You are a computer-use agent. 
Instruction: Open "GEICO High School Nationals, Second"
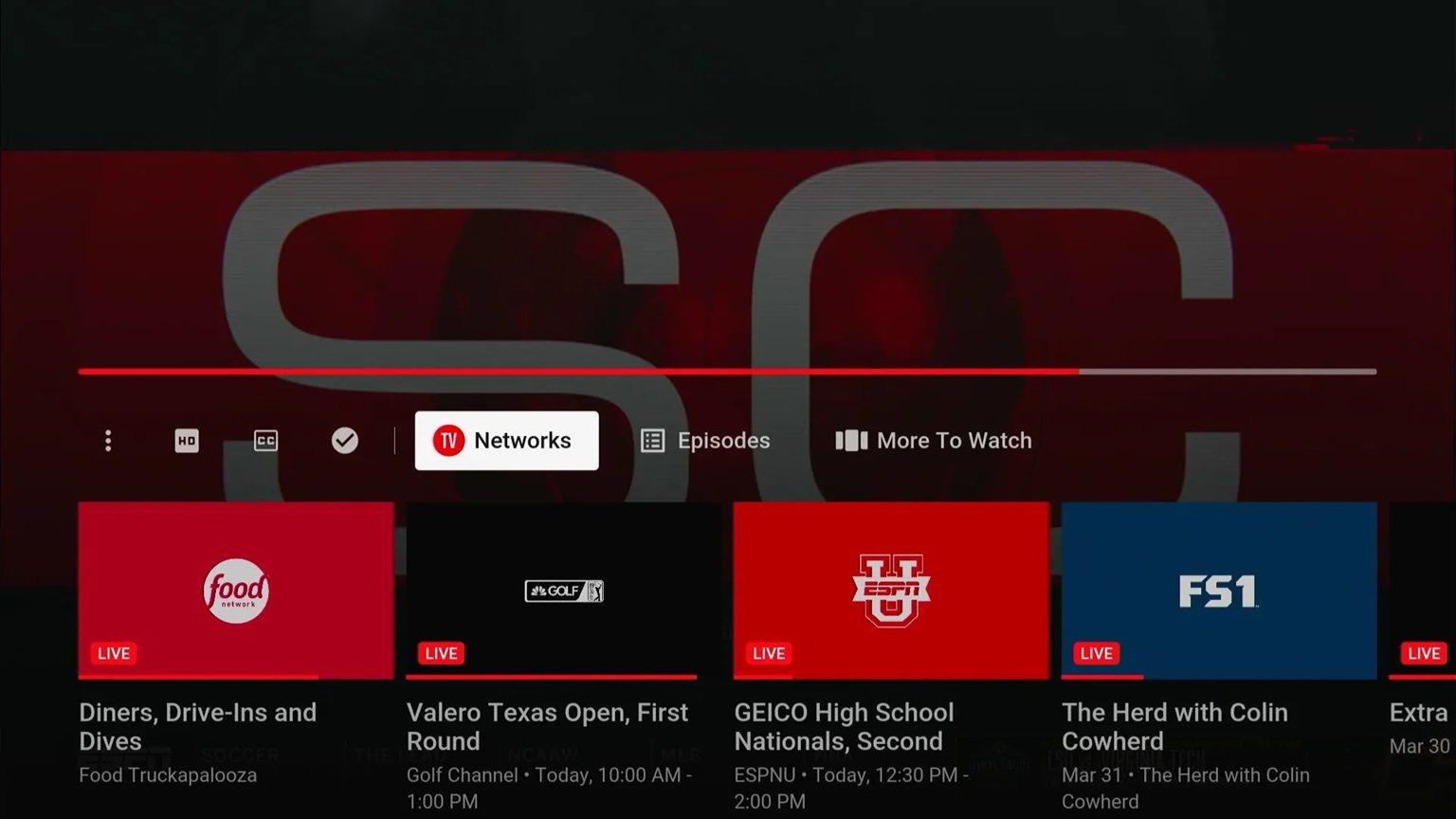pos(844,726)
